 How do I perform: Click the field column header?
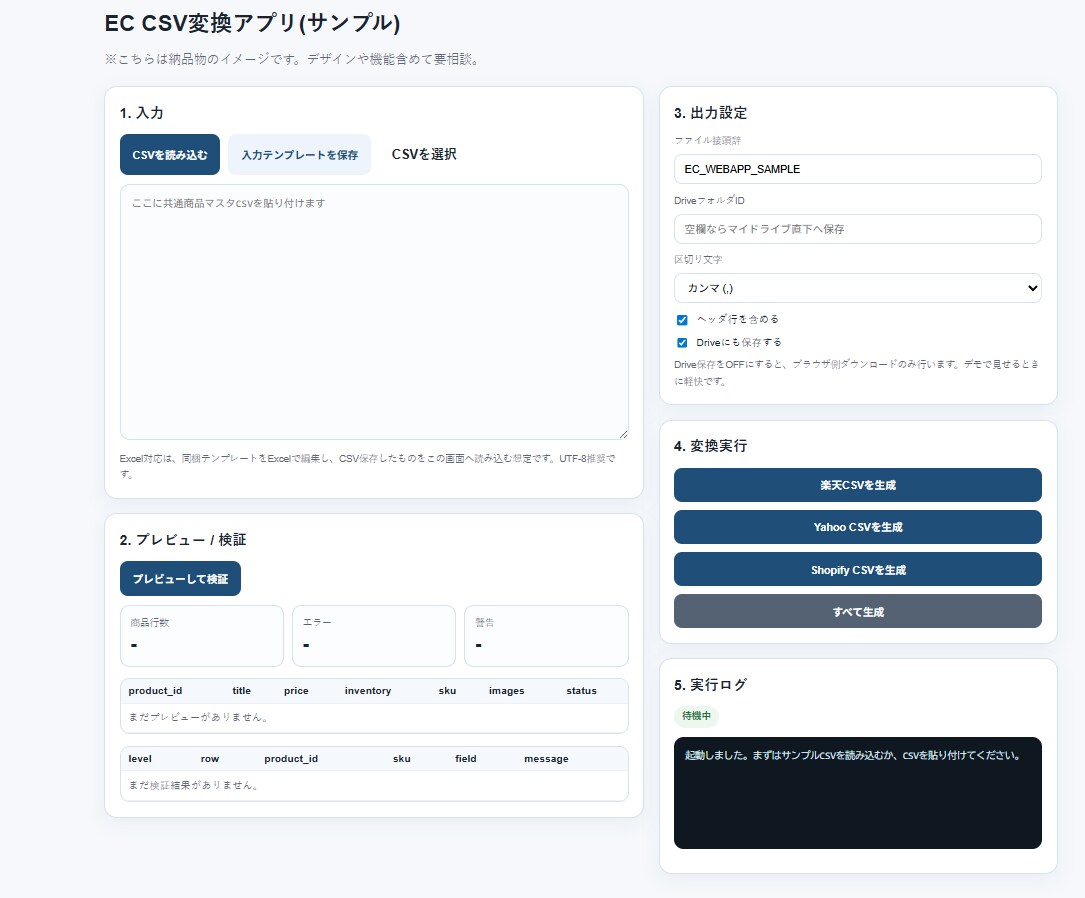(x=466, y=758)
